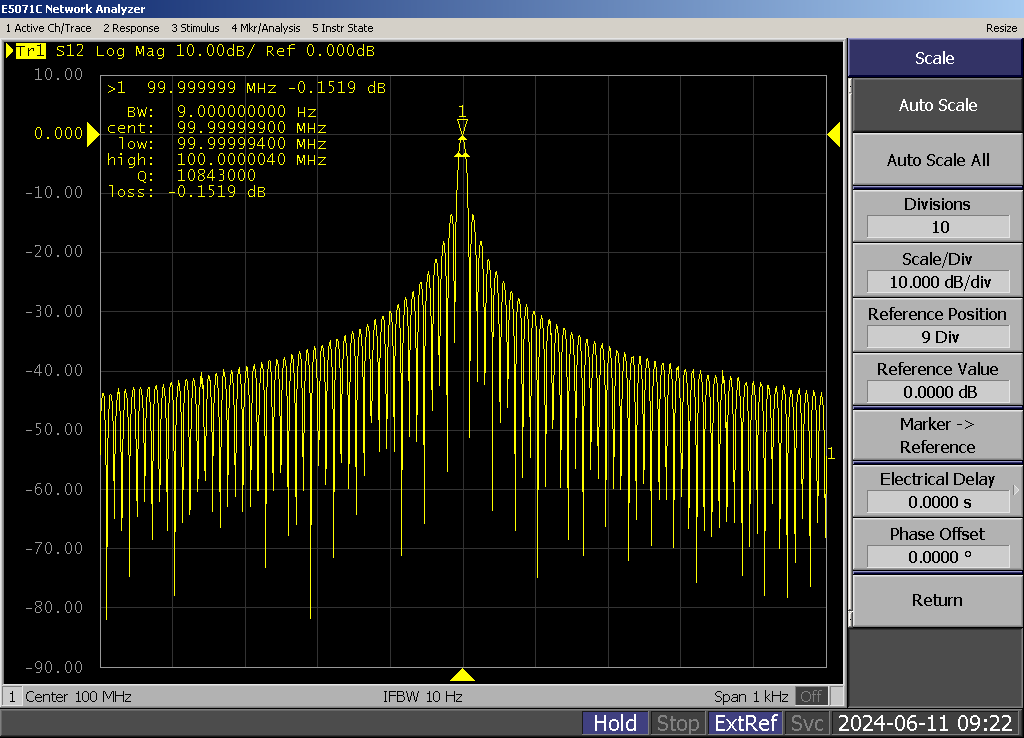Screen dimensions: 1024x738
Task: Open the Active Ch/Trace menu
Action: tap(48, 28)
